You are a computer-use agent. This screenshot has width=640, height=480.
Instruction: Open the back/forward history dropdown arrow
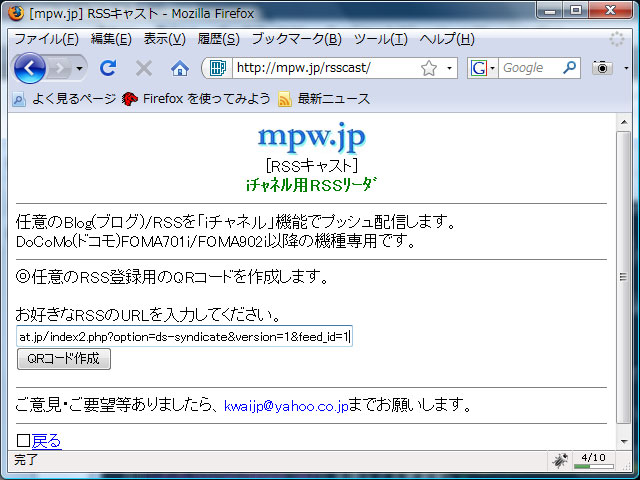click(x=80, y=68)
